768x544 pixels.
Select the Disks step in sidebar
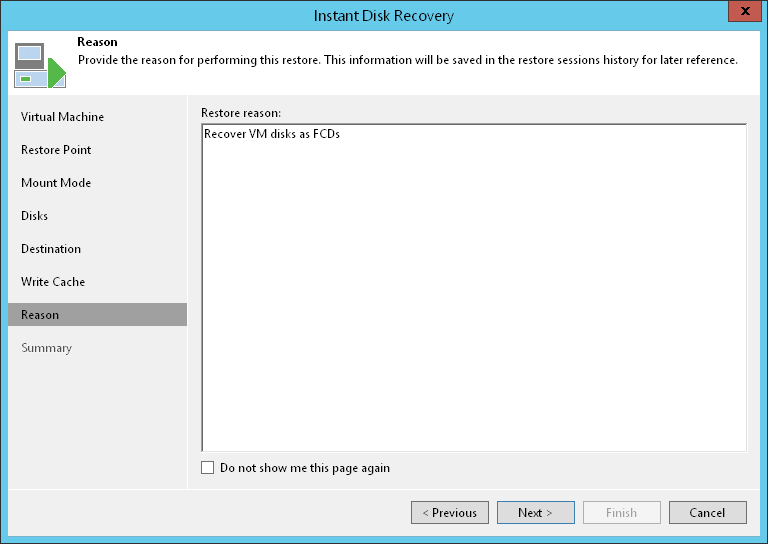pyautogui.click(x=35, y=216)
